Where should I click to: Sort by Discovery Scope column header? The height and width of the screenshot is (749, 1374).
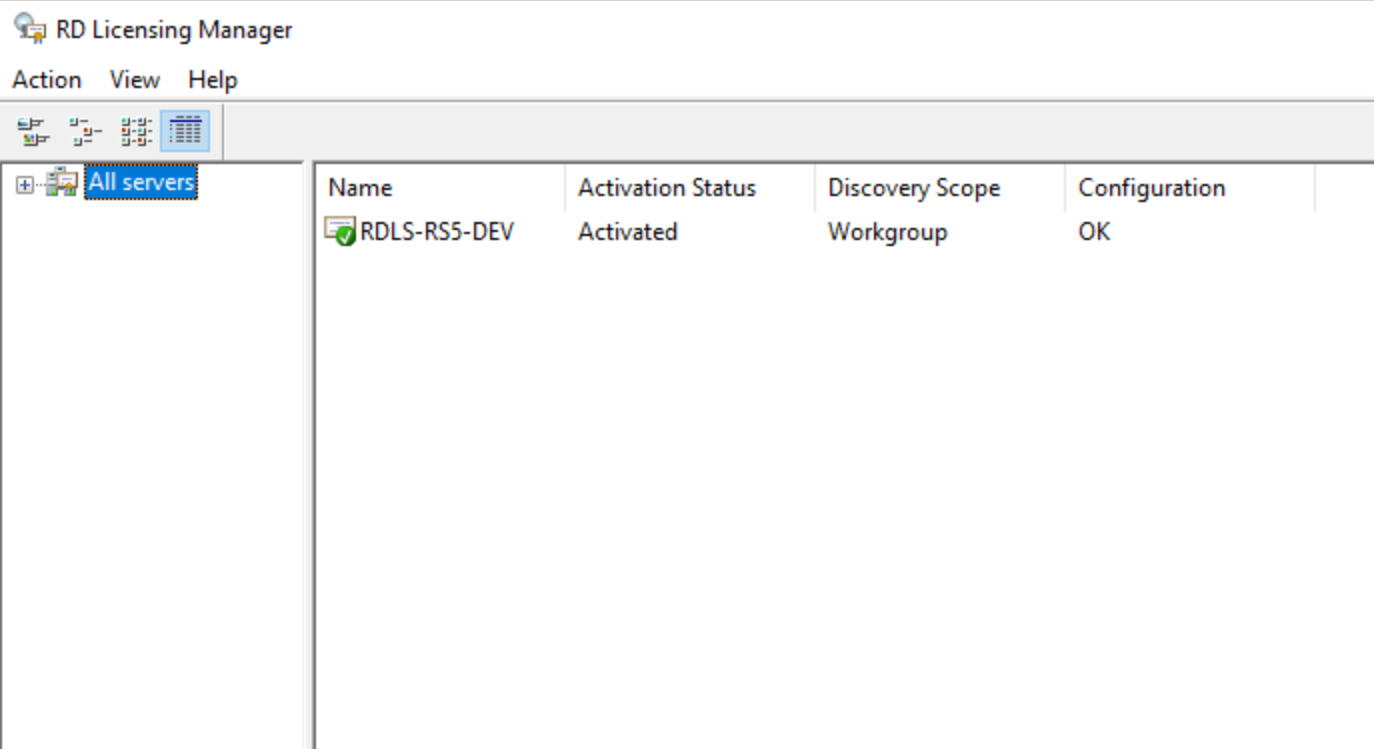939,188
